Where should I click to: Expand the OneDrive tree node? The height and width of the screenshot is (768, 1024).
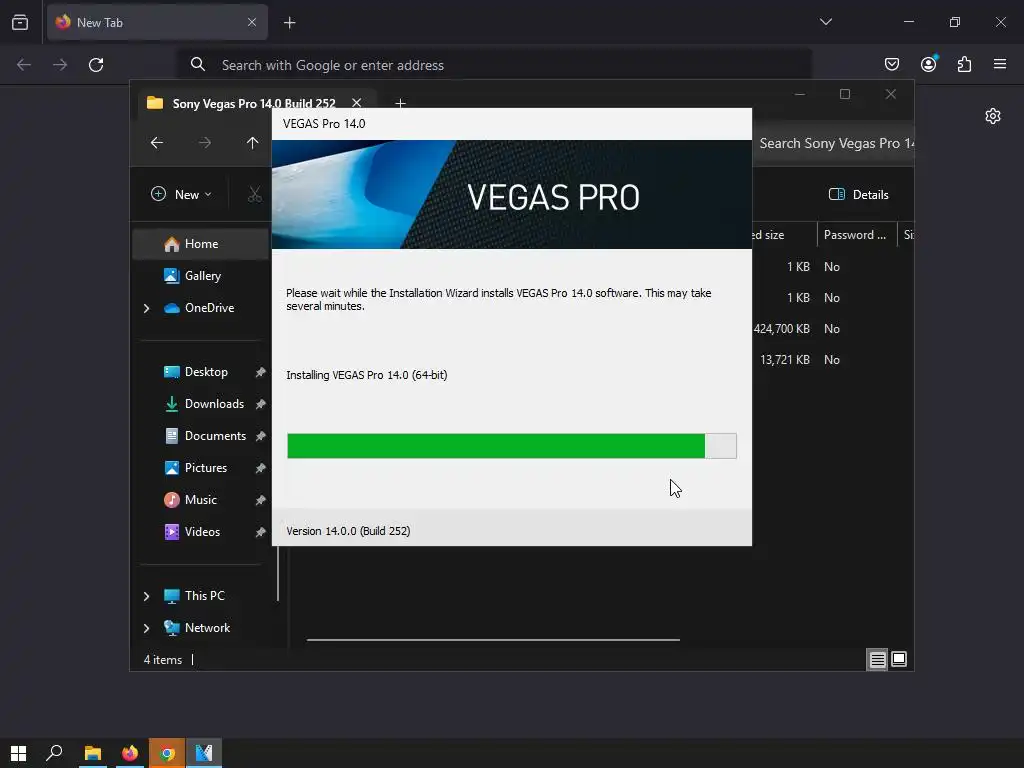click(x=146, y=308)
